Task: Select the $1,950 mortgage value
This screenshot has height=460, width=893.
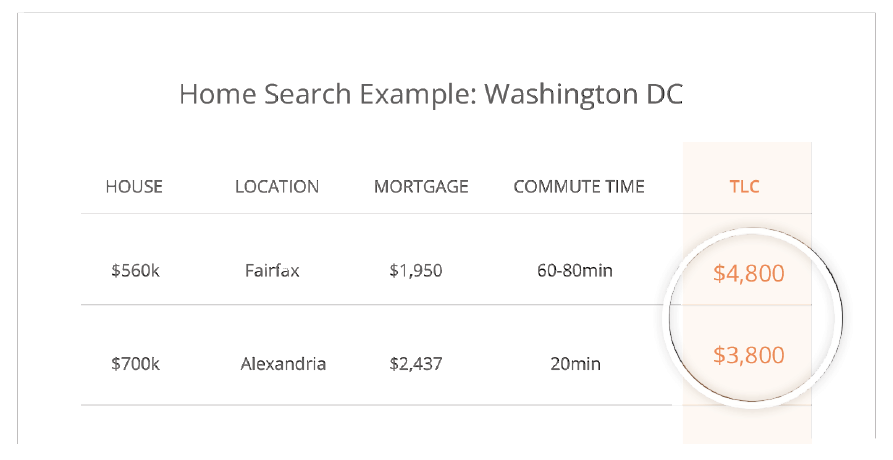Action: (416, 270)
